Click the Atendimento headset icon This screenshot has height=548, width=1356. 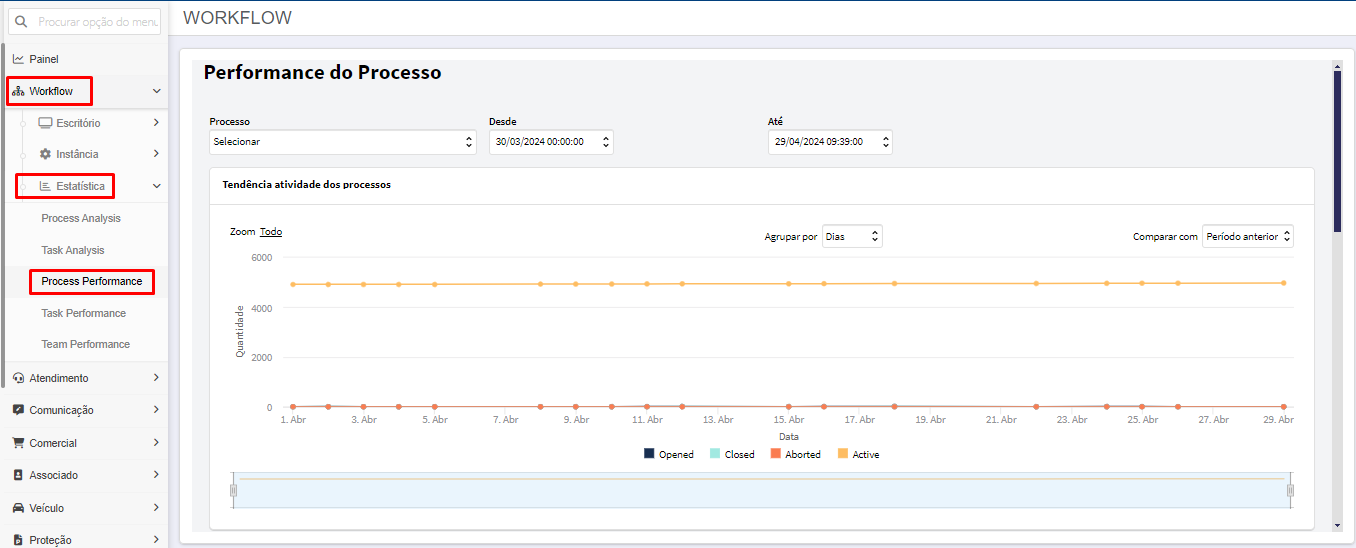pos(18,378)
